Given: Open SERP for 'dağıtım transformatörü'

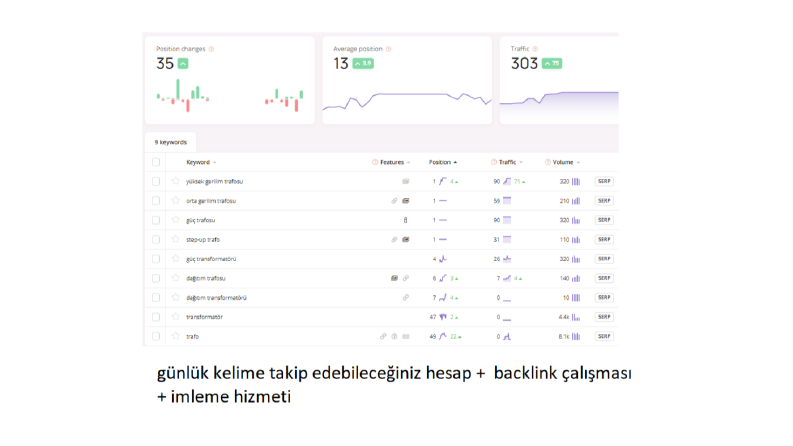Looking at the screenshot, I should point(604,297).
